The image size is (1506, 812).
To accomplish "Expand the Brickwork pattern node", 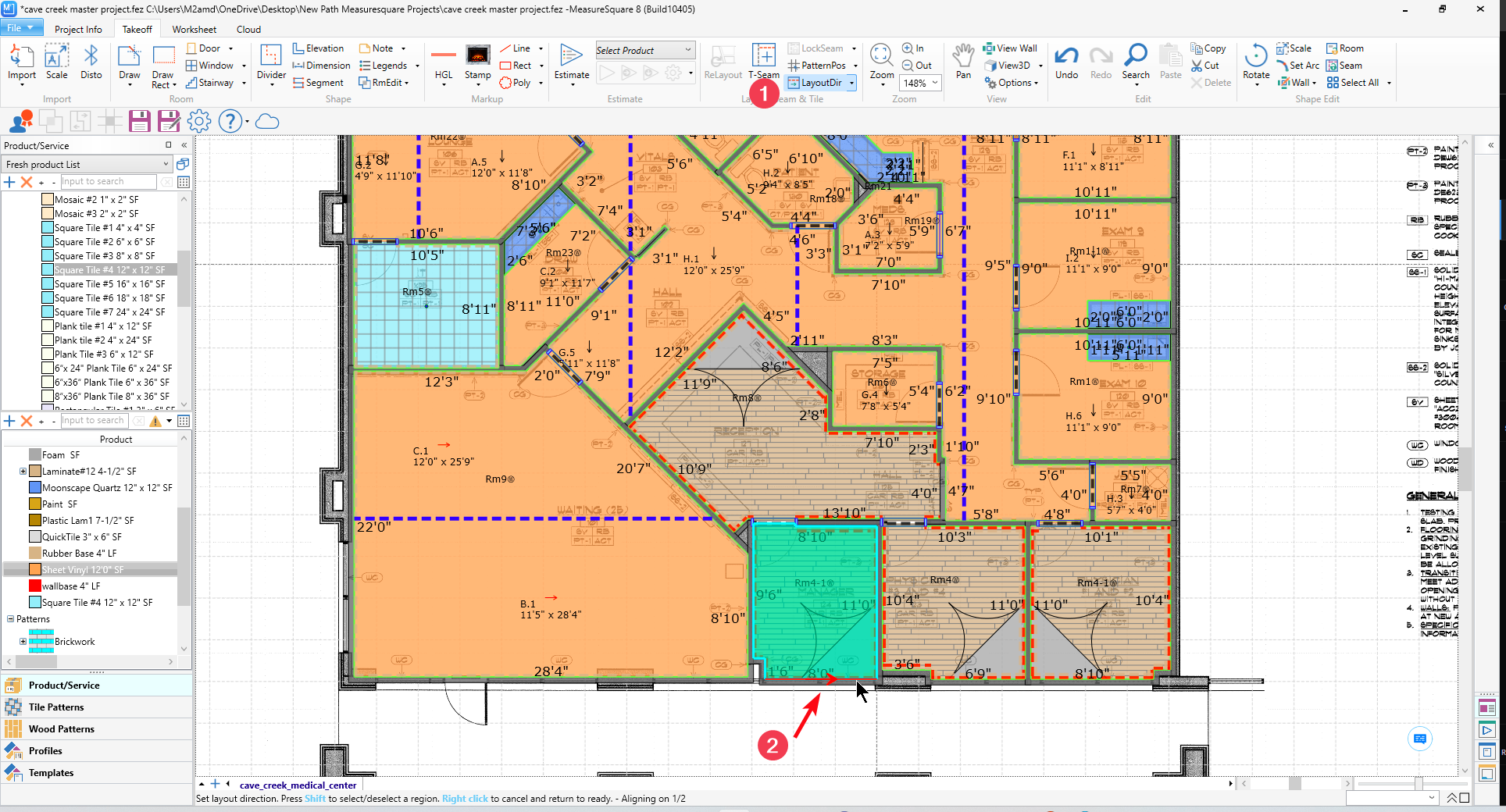I will 23,642.
